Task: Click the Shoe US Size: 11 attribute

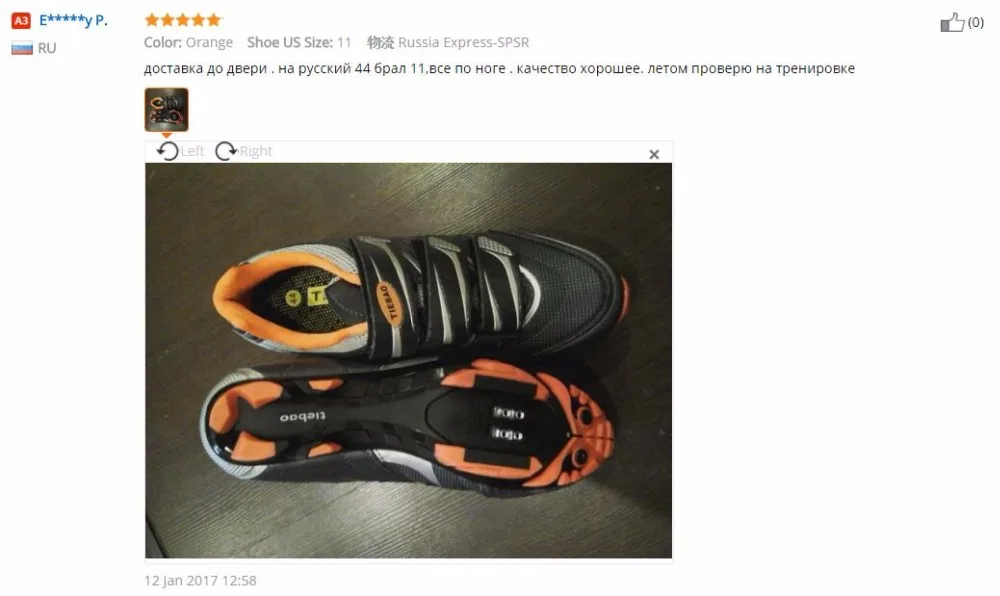Action: [x=299, y=42]
